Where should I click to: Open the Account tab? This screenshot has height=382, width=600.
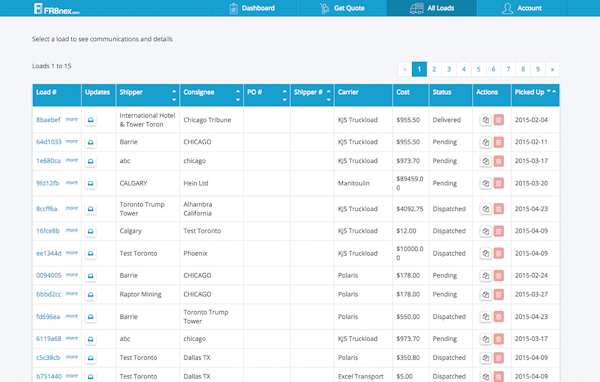(x=522, y=8)
